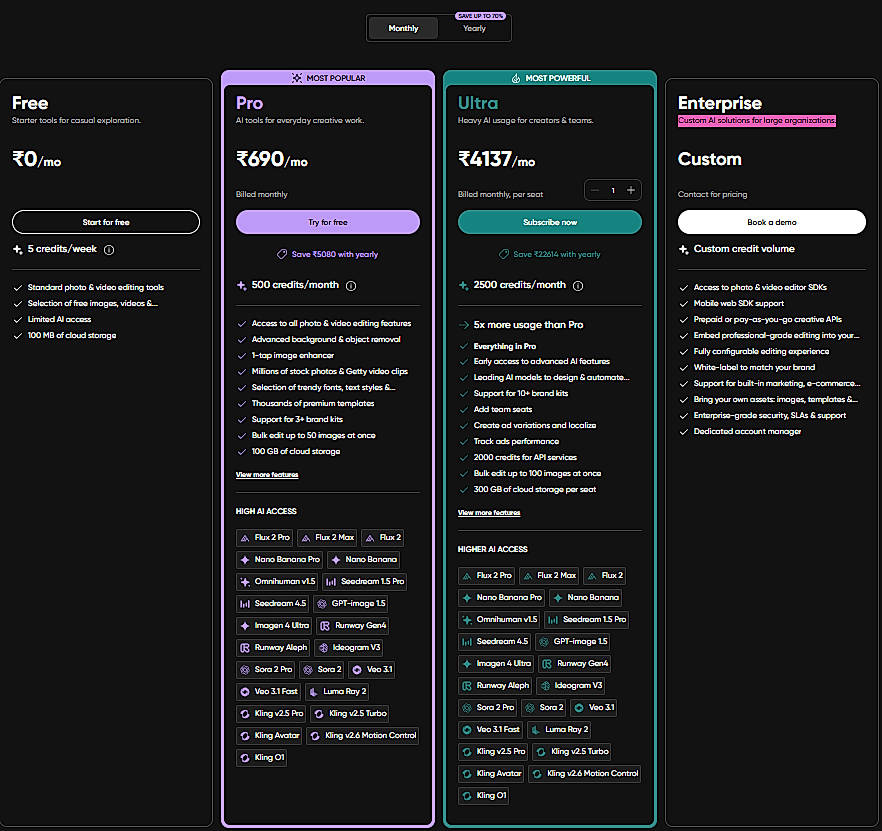Click the Save up to 70% badge

480,16
